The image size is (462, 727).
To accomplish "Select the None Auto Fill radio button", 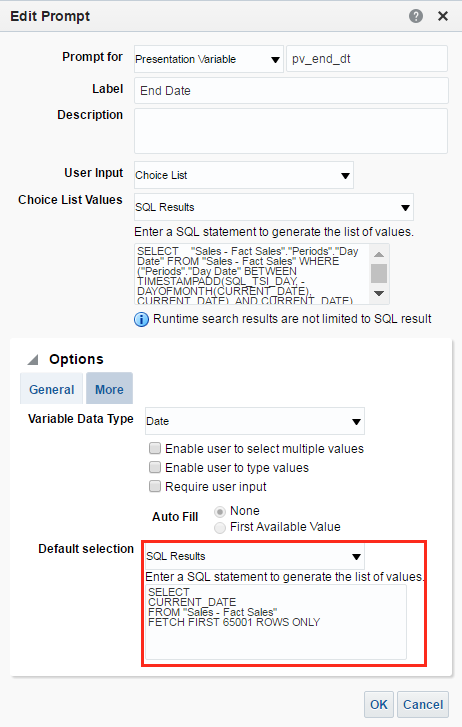I will pyautogui.click(x=220, y=511).
